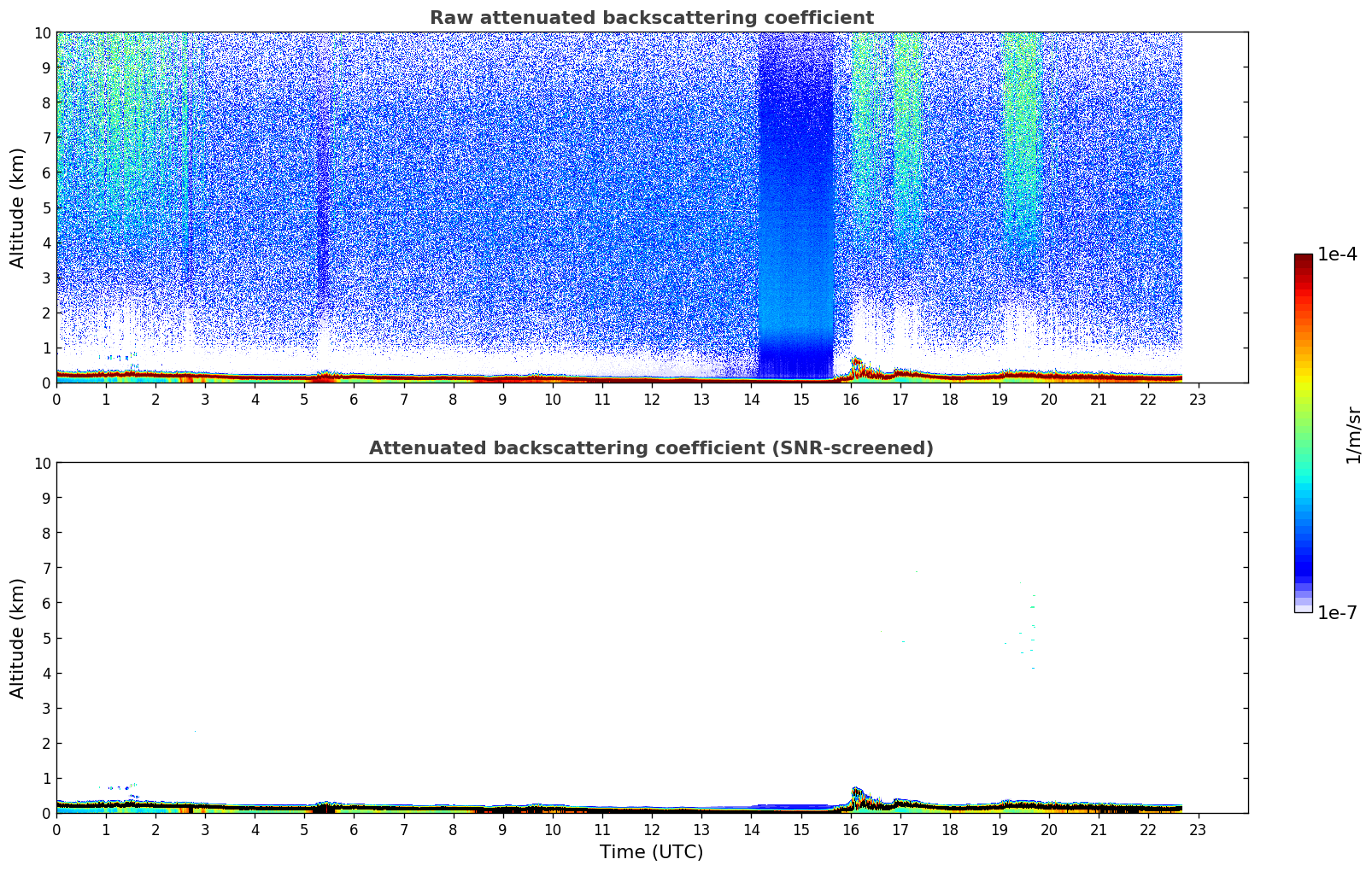Viewport: 1372px width, 871px height.
Task: Click the "Altitude (km)" label of the raw plot
Action: tap(18, 208)
